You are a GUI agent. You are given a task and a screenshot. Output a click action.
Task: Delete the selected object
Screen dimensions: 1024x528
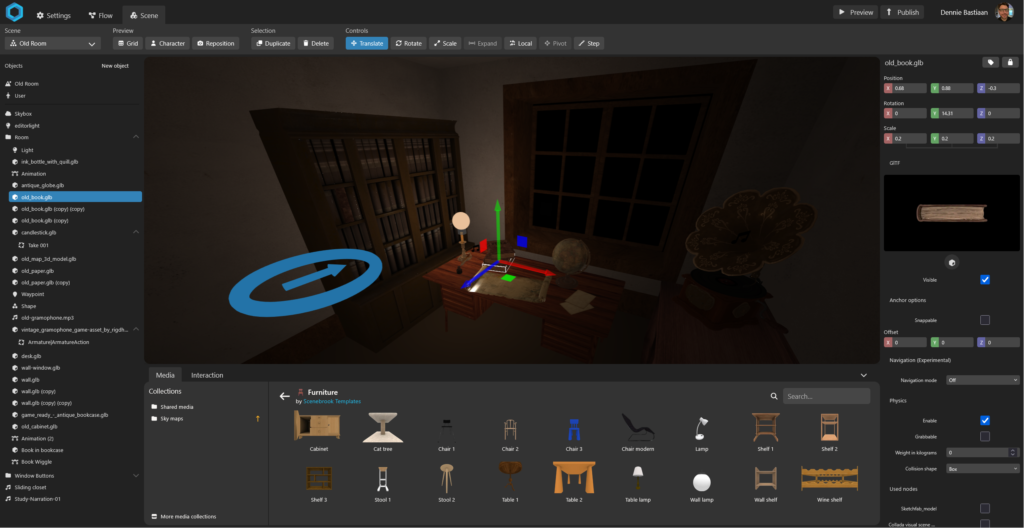click(x=315, y=44)
